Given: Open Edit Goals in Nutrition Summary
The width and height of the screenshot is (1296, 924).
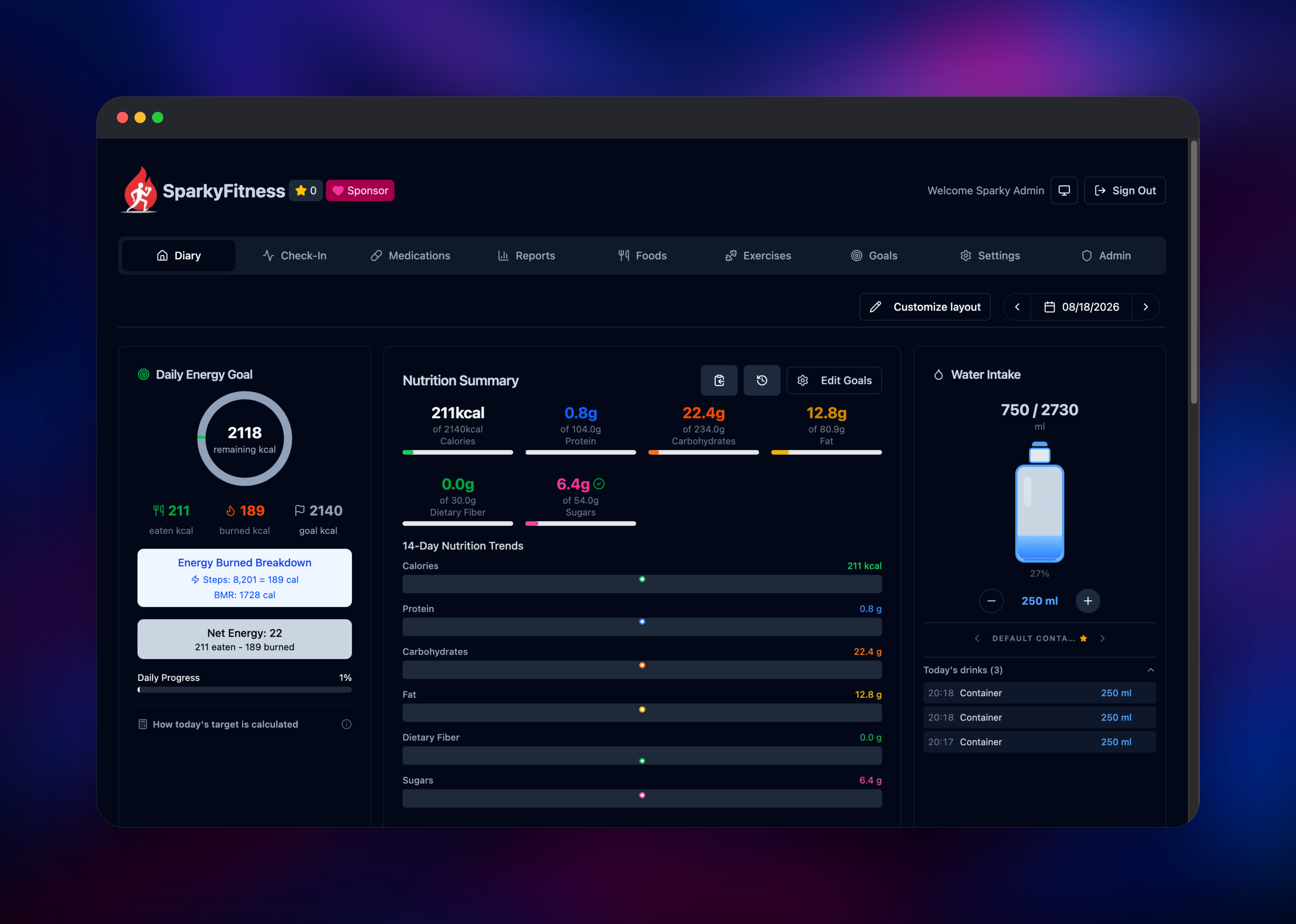Looking at the screenshot, I should [834, 380].
